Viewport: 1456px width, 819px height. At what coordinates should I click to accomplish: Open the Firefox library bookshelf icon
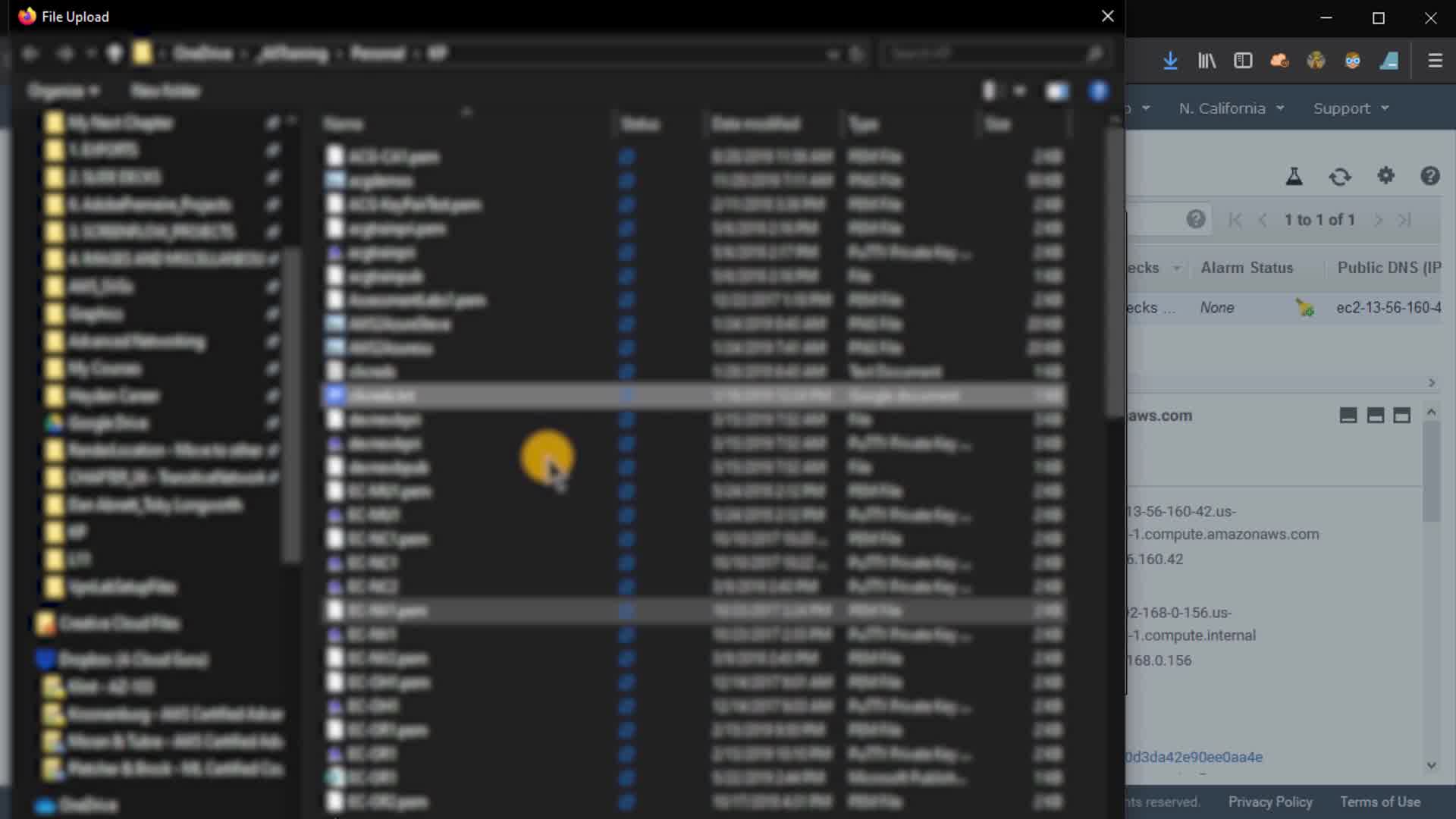1207,61
